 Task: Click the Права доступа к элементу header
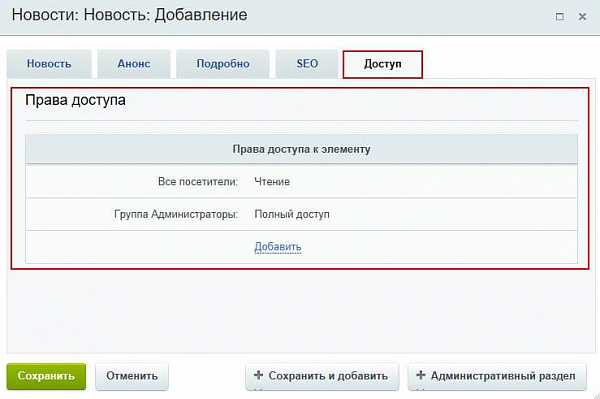point(302,149)
